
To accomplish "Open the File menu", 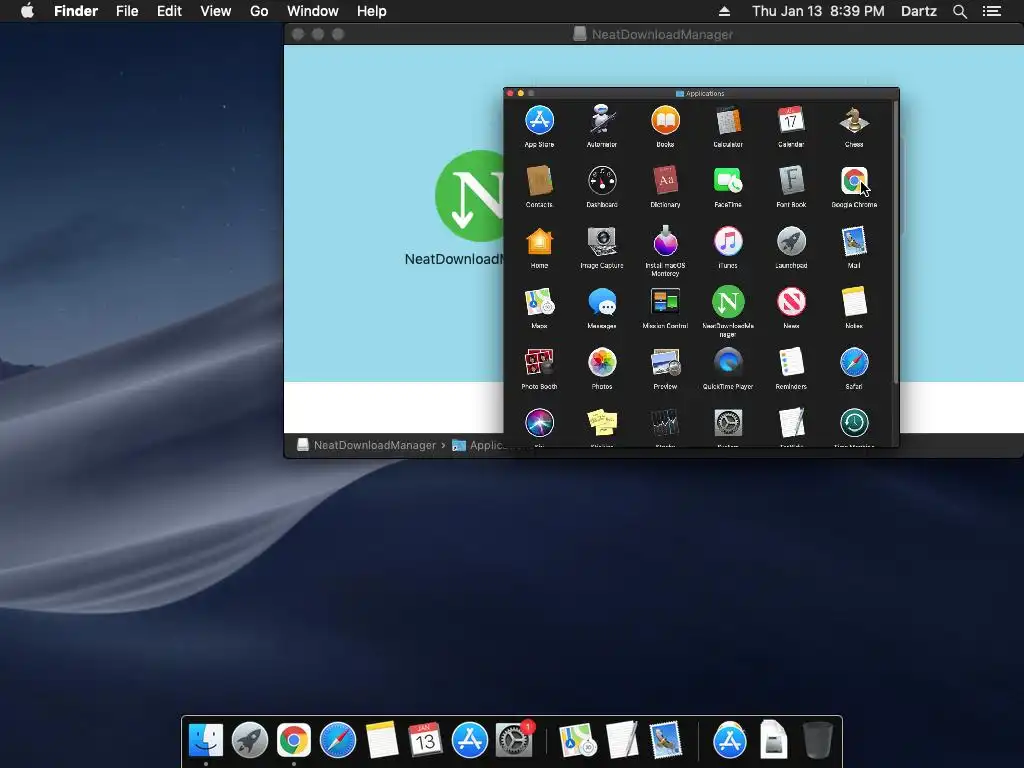I will tap(127, 11).
